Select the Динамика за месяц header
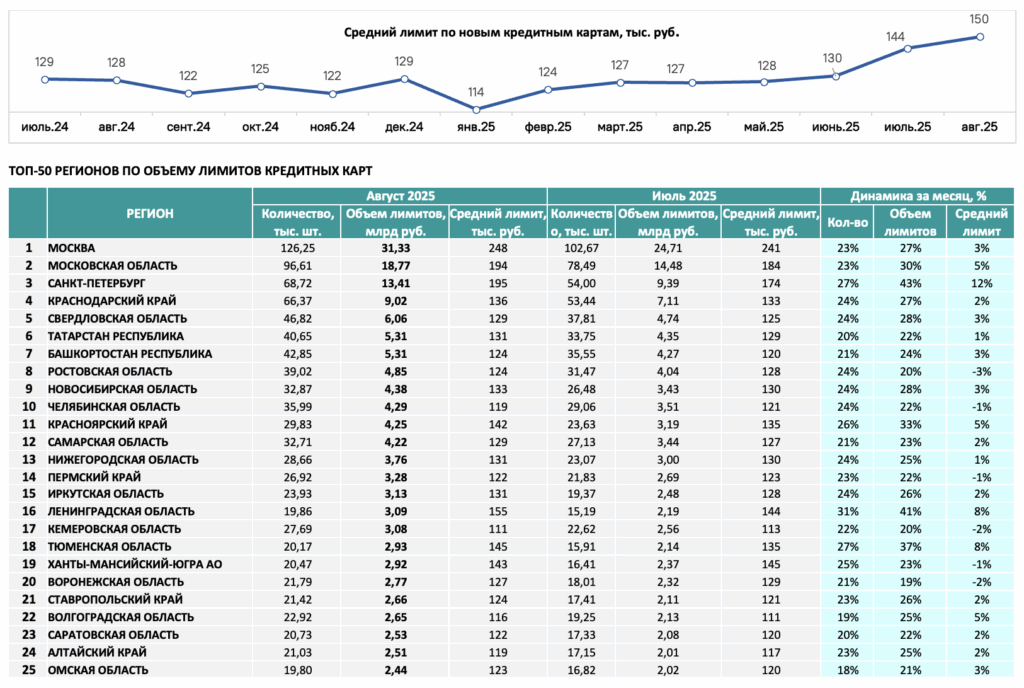This screenshot has width=1024, height=688. [918, 196]
